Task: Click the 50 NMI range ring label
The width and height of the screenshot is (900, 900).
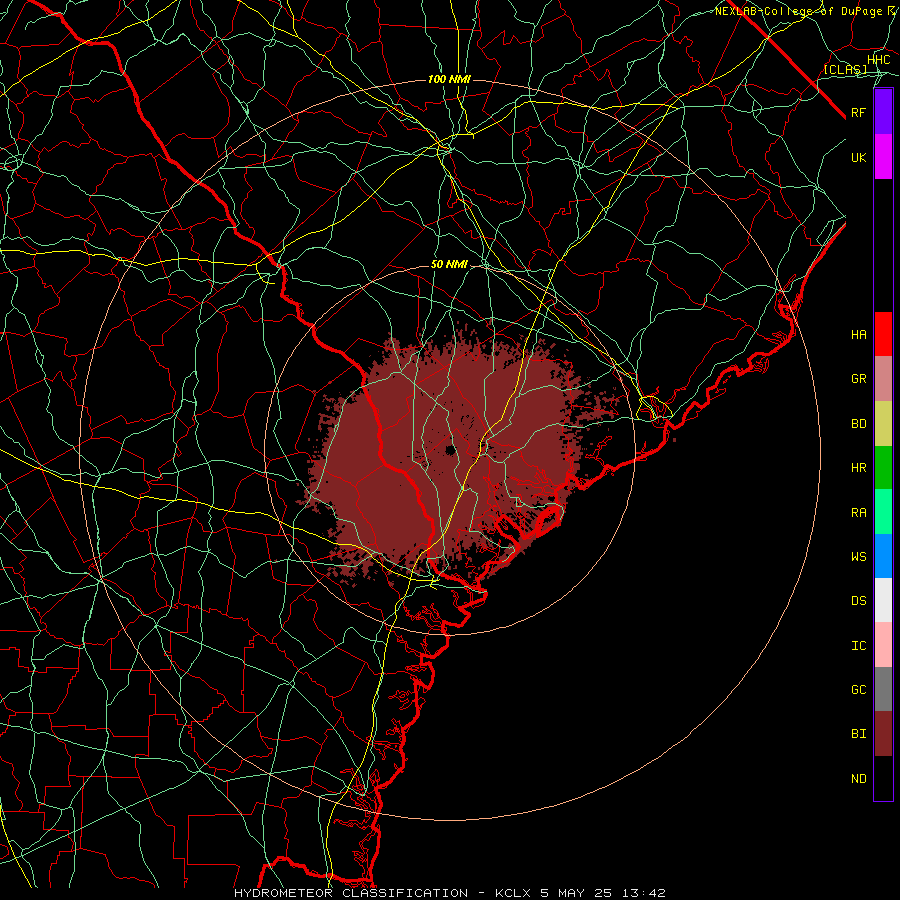Action: click(x=449, y=264)
